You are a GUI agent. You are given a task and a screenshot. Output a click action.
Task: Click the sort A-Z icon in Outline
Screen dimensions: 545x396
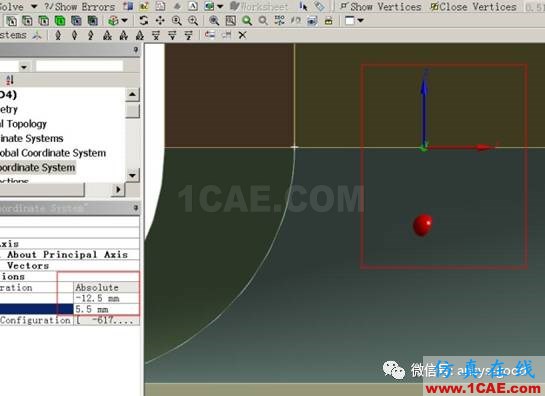pos(9,80)
